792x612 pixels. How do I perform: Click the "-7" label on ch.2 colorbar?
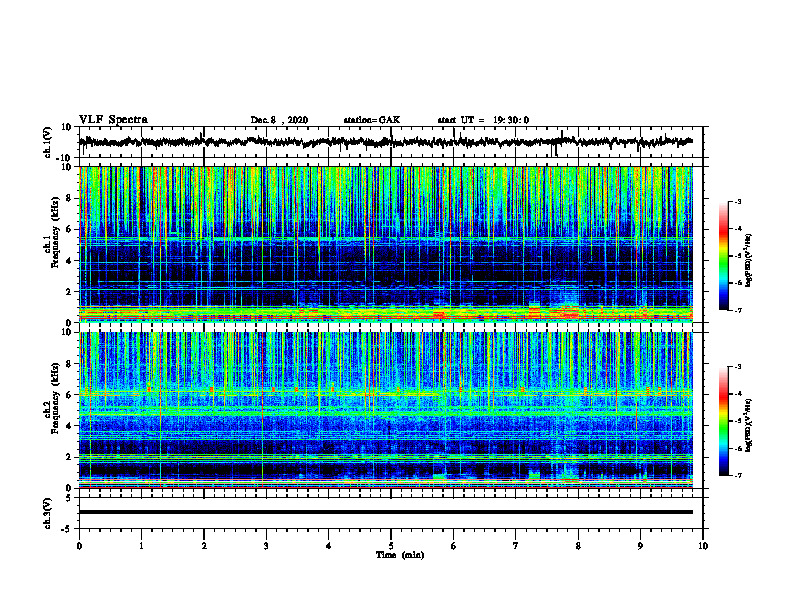[738, 475]
